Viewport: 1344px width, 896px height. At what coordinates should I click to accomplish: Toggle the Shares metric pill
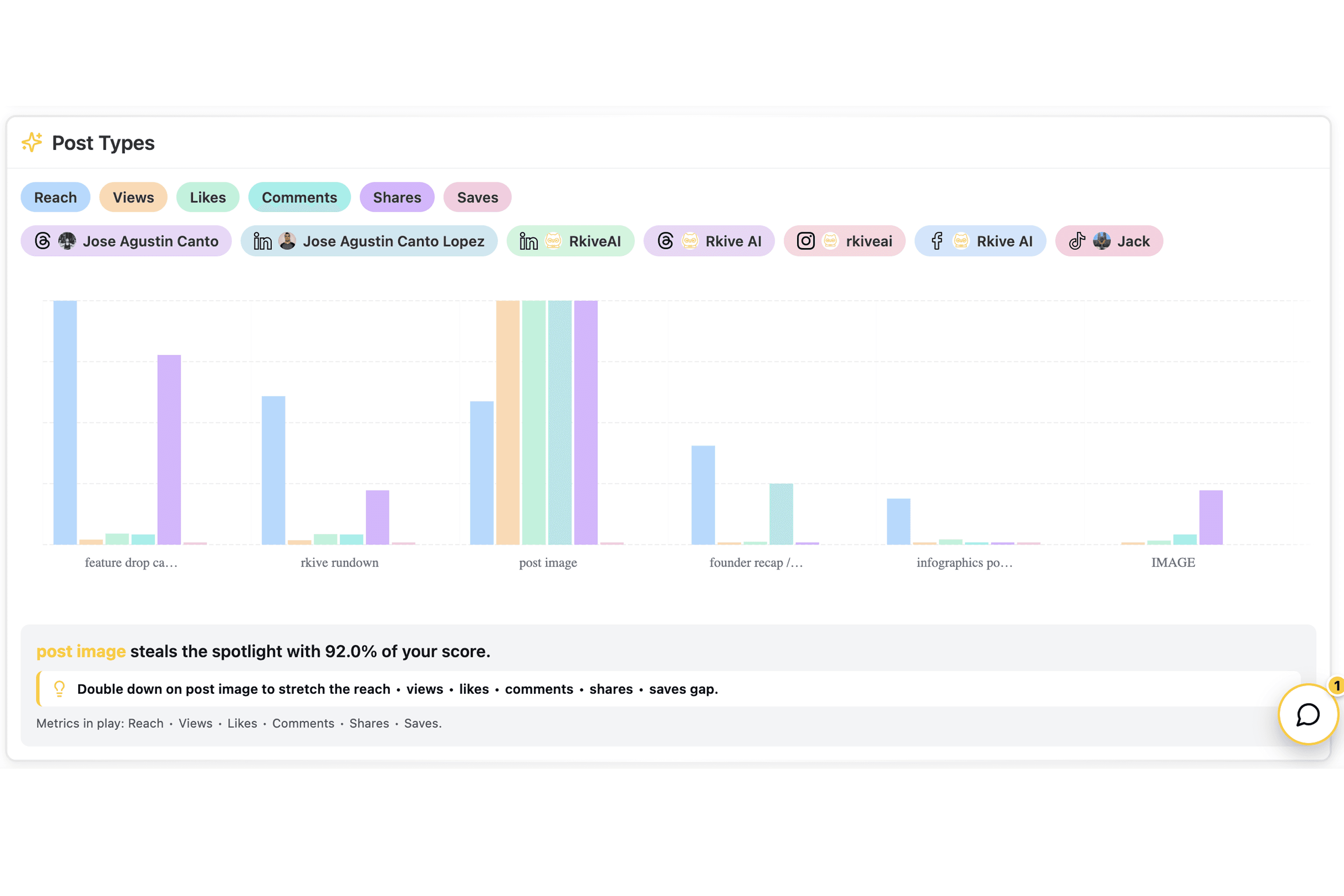[396, 197]
